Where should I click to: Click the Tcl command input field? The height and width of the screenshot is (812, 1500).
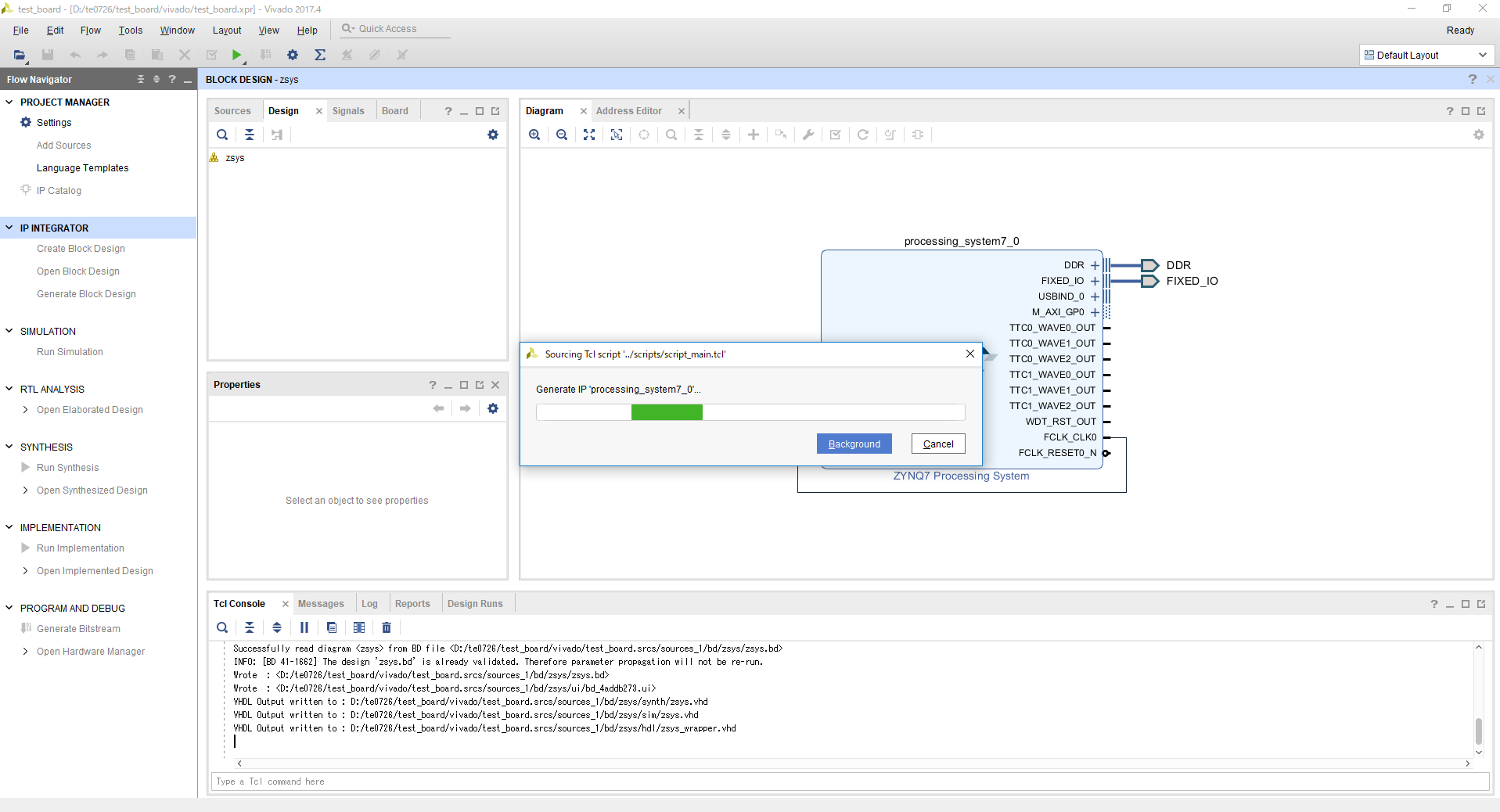(849, 781)
